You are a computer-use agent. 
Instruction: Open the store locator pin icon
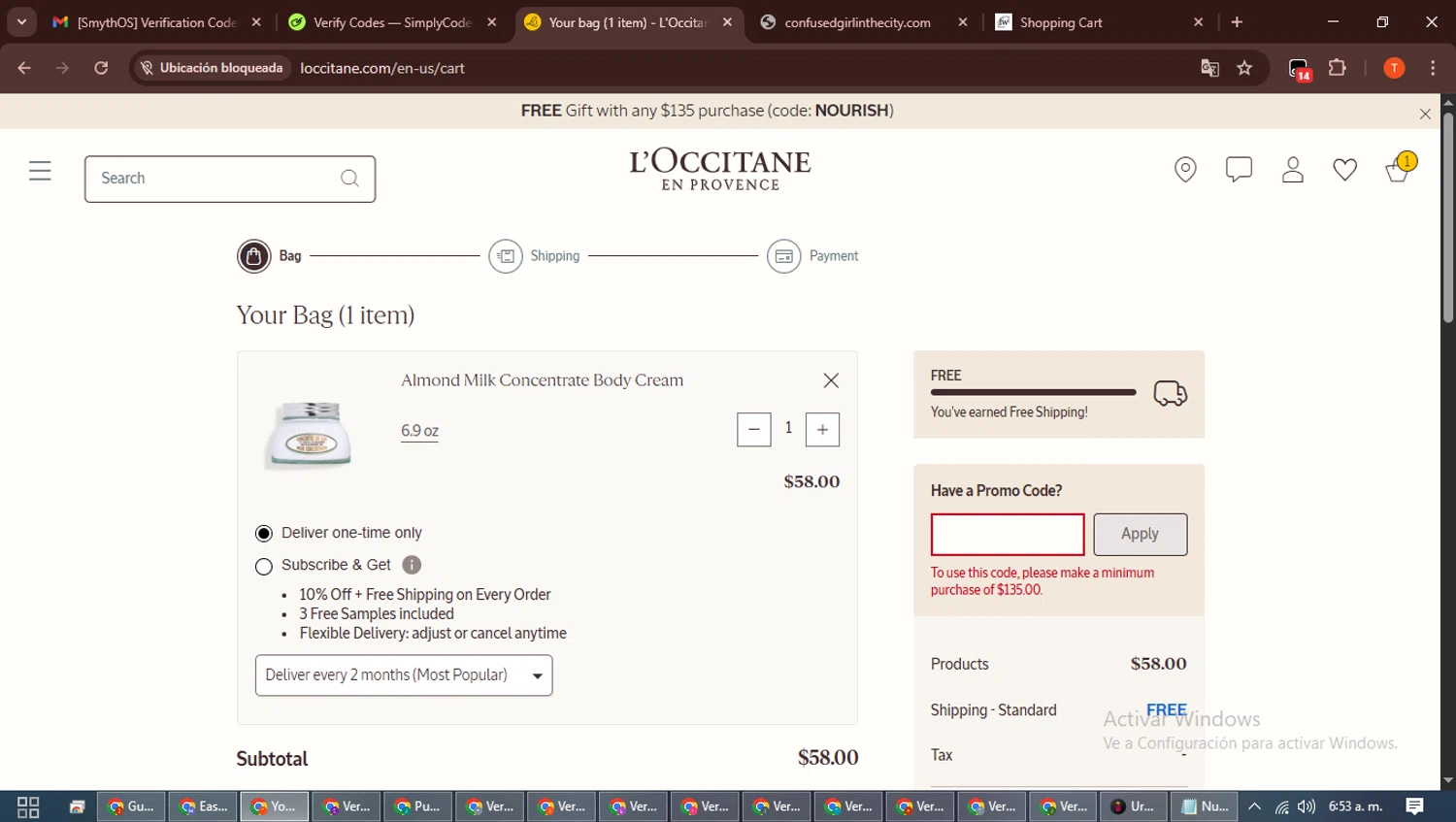pos(1185,170)
